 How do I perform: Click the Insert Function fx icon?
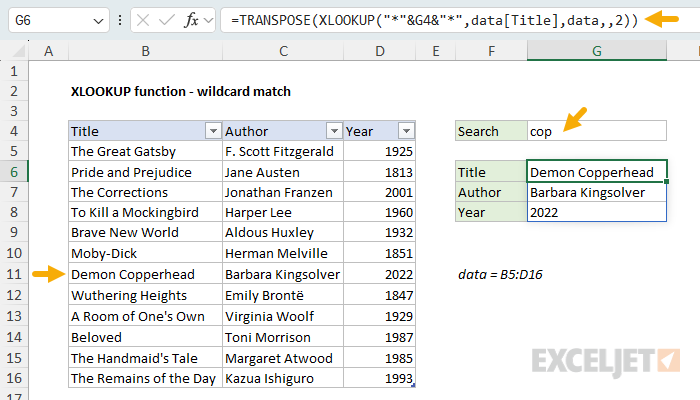[x=192, y=20]
